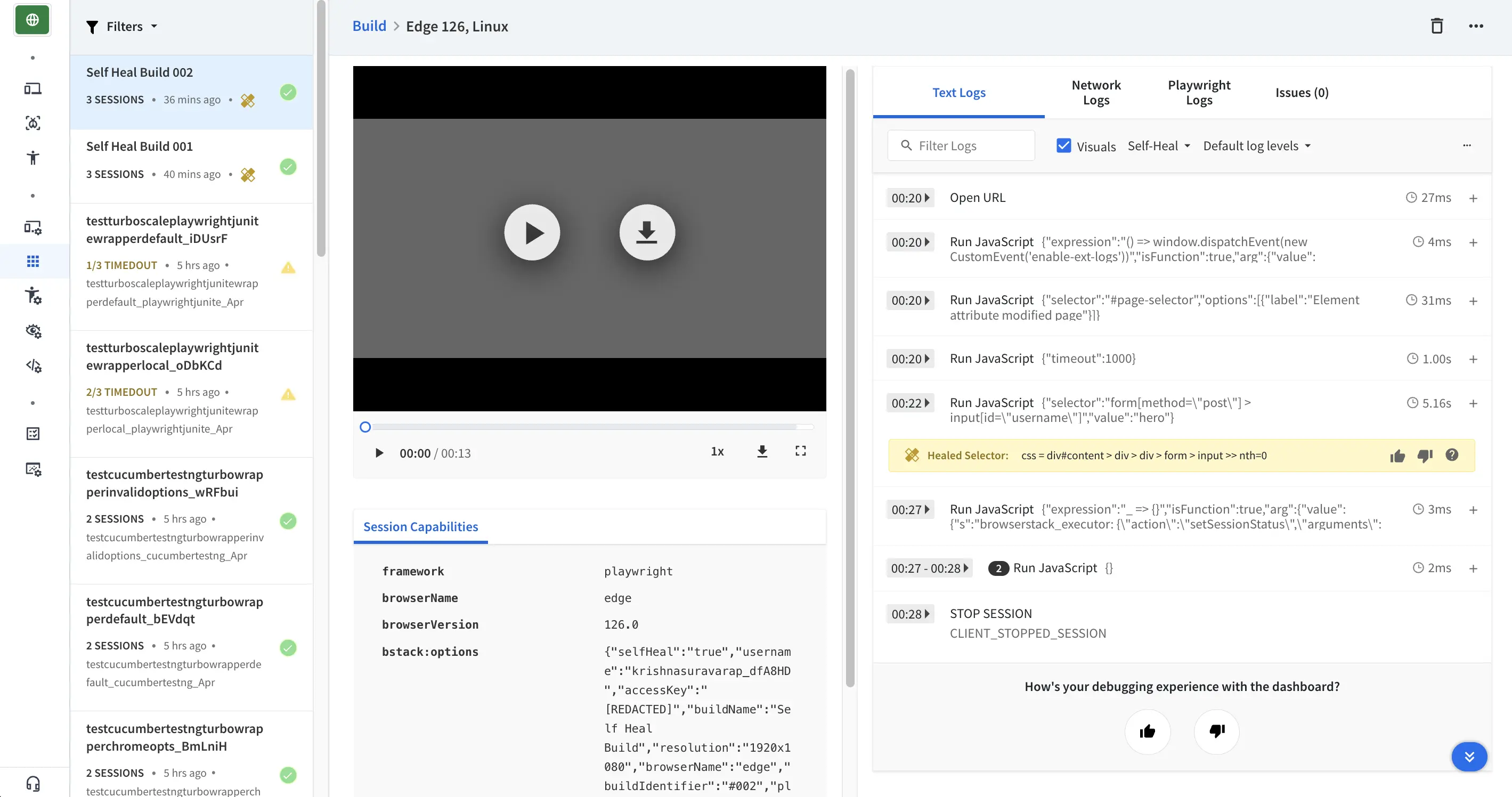Click the video progress slider handle
The image size is (1512, 797).
pos(365,427)
